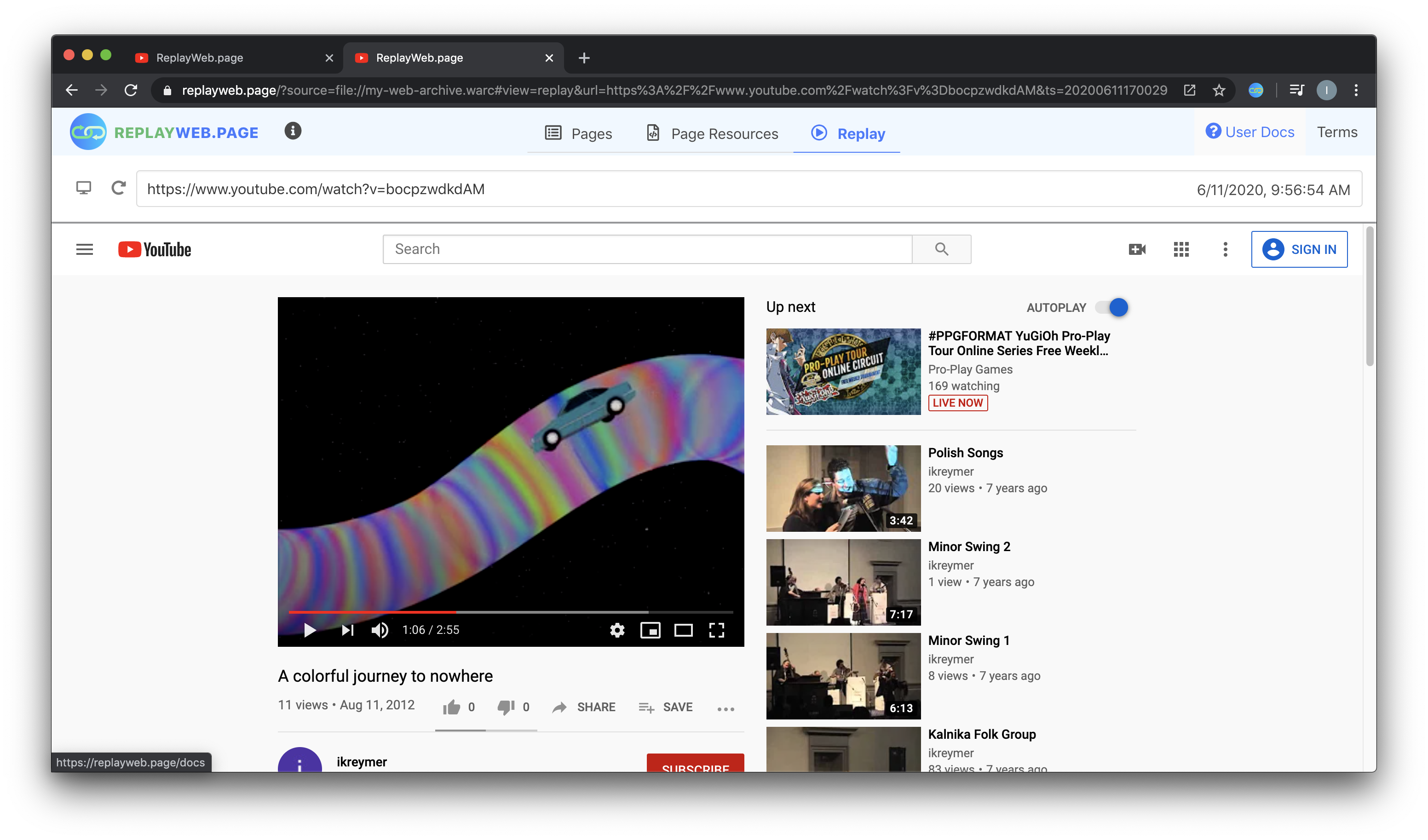This screenshot has height=840, width=1428.
Task: Click the Pro-Play Games channel name
Action: tap(970, 369)
